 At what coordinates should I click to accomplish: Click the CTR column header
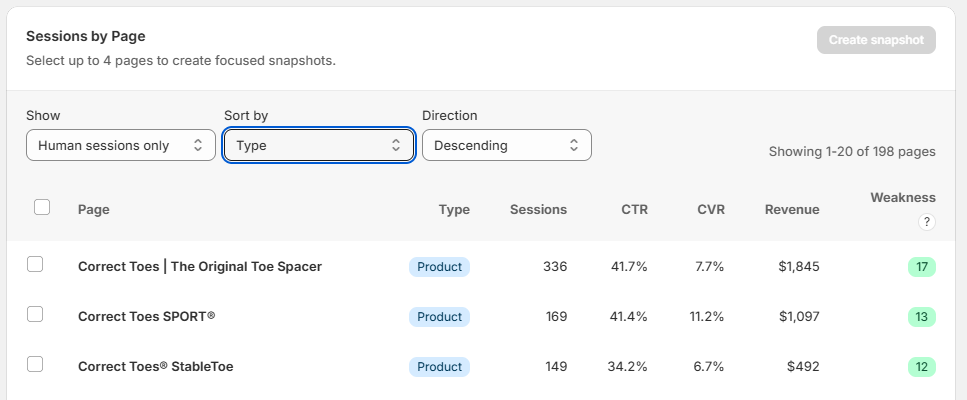pyautogui.click(x=635, y=210)
